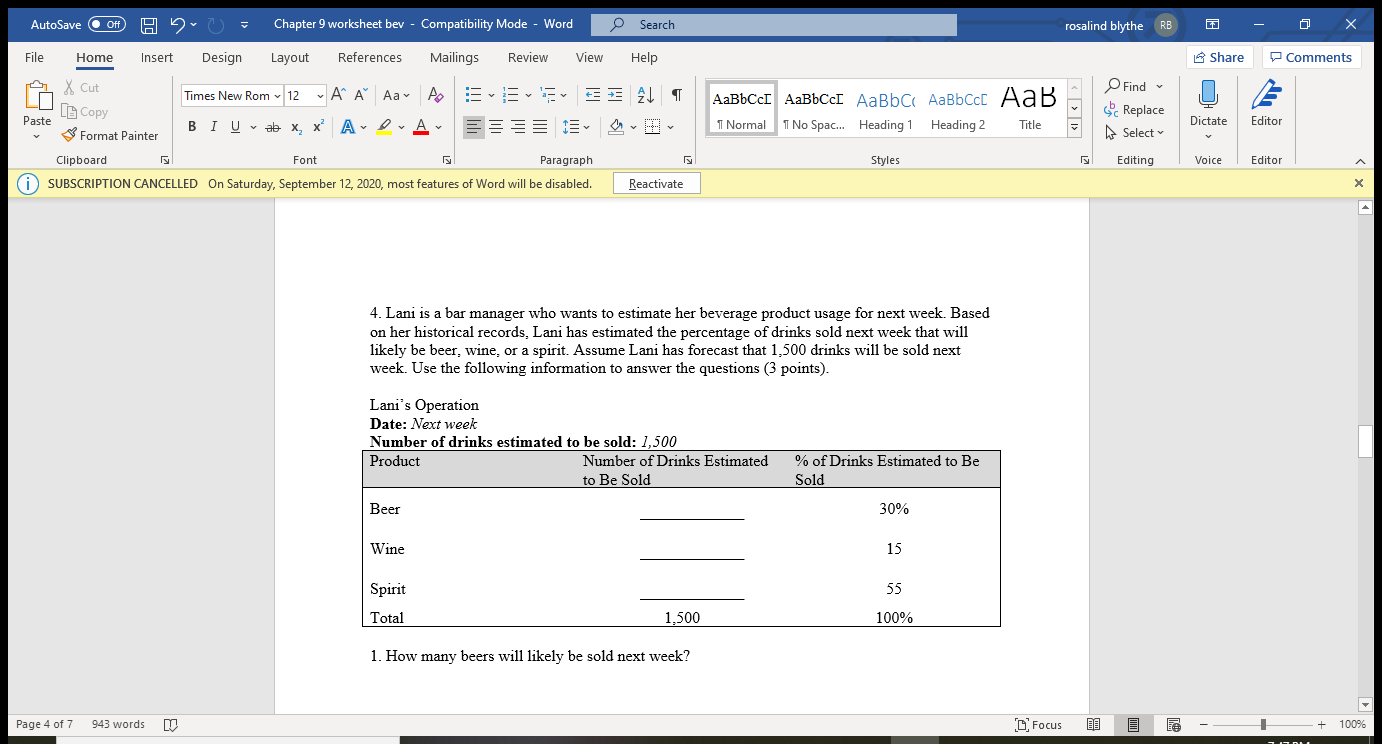Screen dimensions: 1382x744
Task: Toggle bold formatting in the Font group
Action: [192, 126]
